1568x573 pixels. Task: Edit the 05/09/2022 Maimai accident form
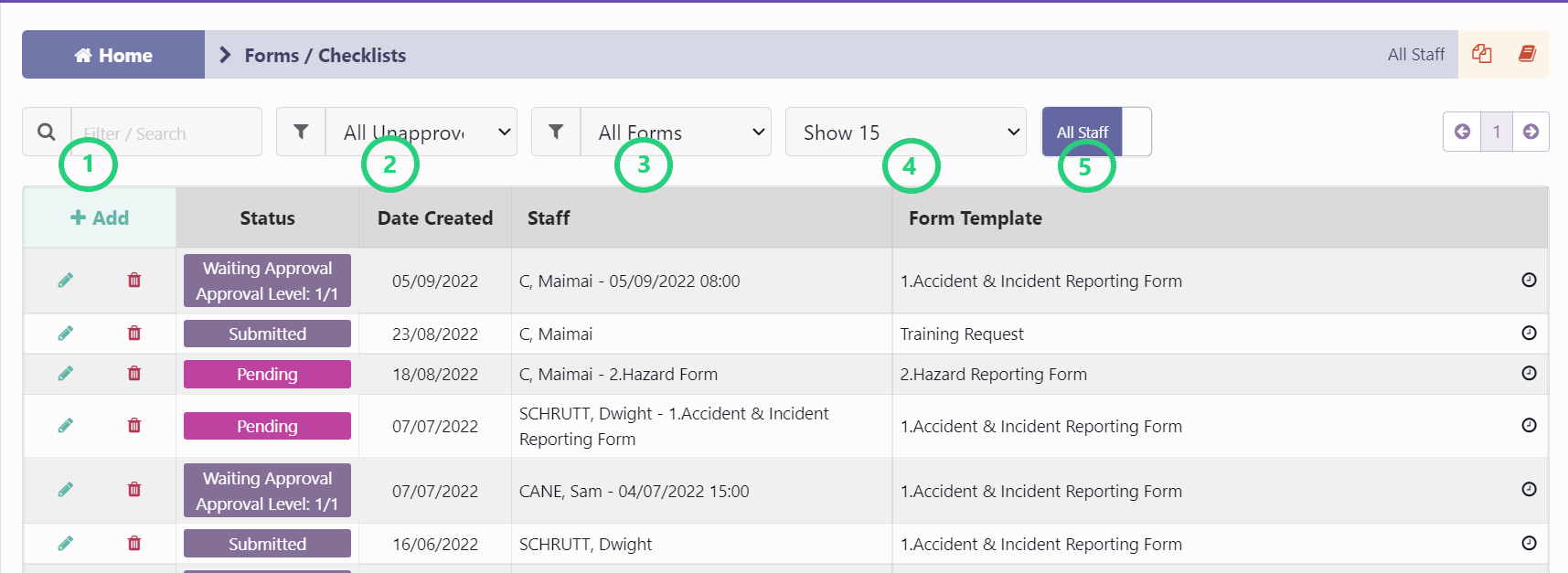pos(65,281)
